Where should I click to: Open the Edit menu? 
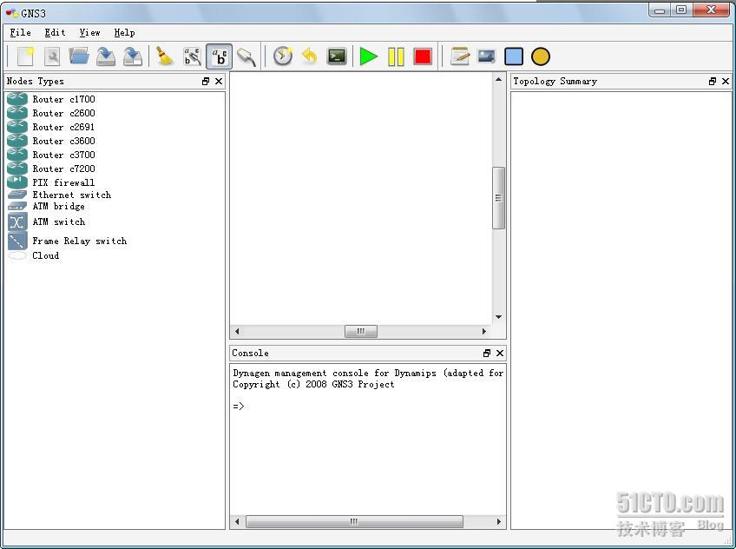[55, 33]
